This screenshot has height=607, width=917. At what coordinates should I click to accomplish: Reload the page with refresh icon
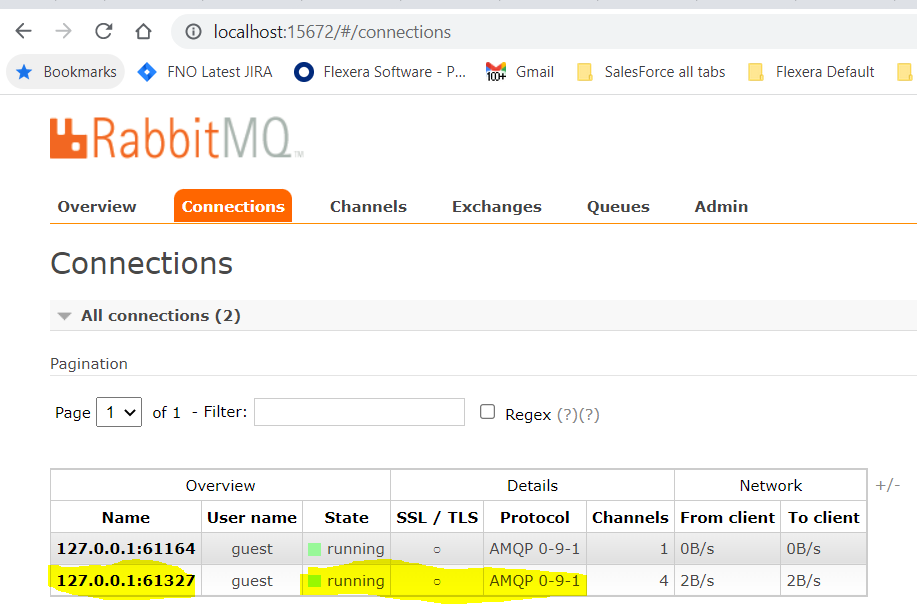click(104, 31)
